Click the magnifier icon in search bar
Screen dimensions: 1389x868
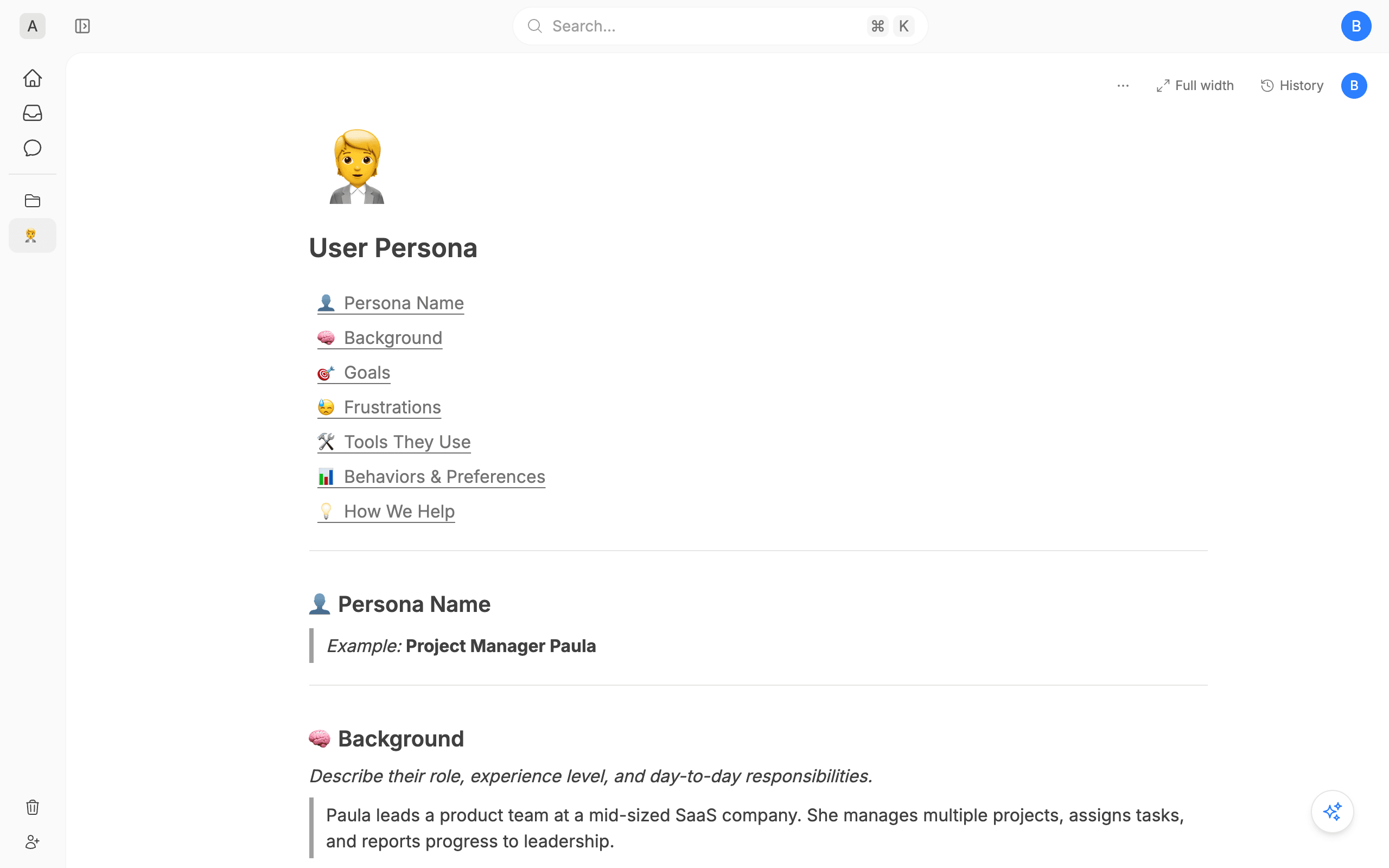(x=534, y=26)
